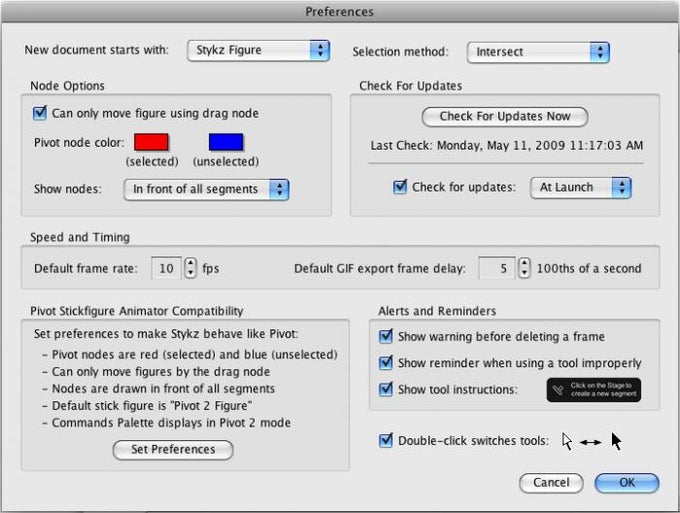Open the 'At Launch' update frequency dropdown
Screen dimensions: 680x513
point(581,188)
